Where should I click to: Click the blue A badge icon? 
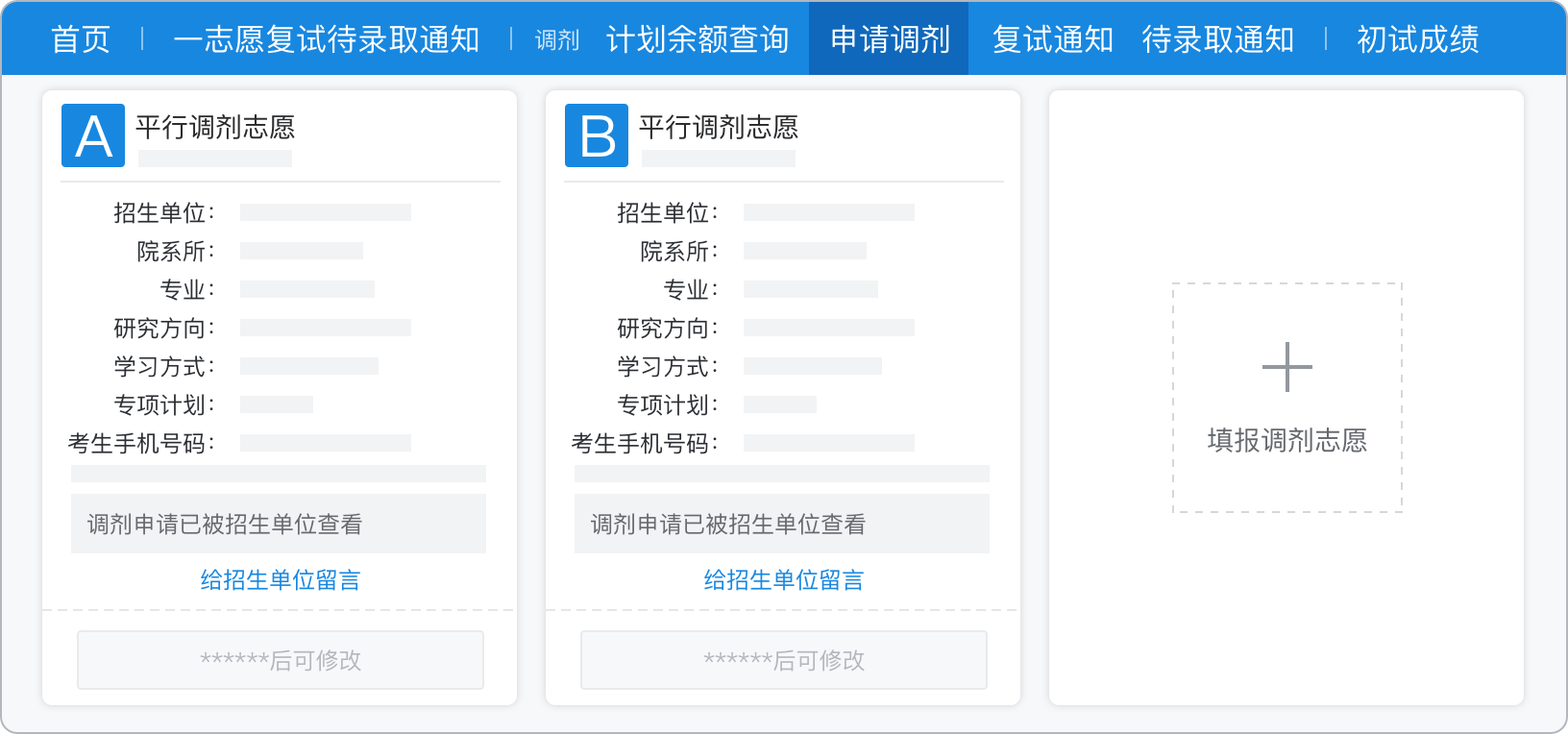[93, 135]
